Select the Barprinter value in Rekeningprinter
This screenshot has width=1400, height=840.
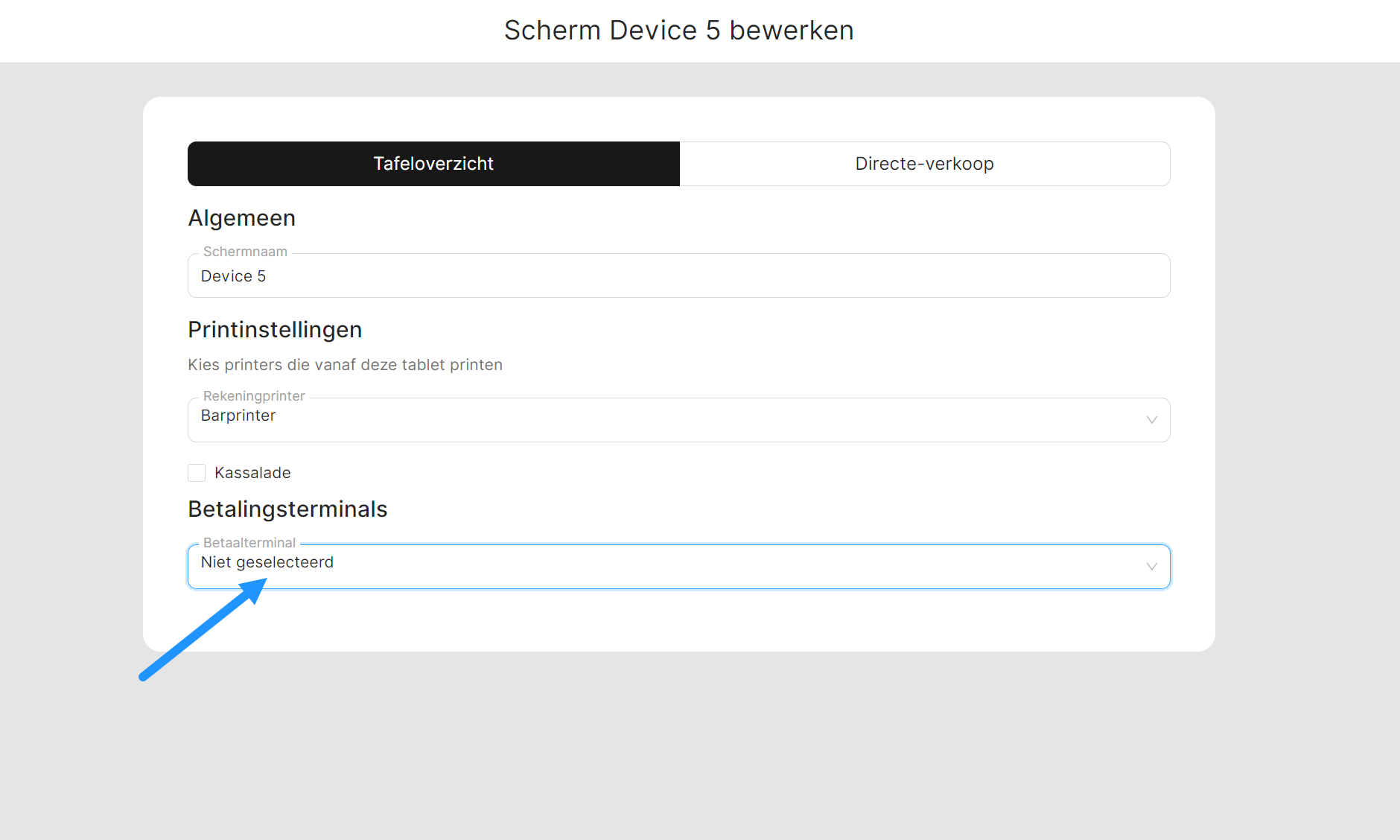pos(238,416)
